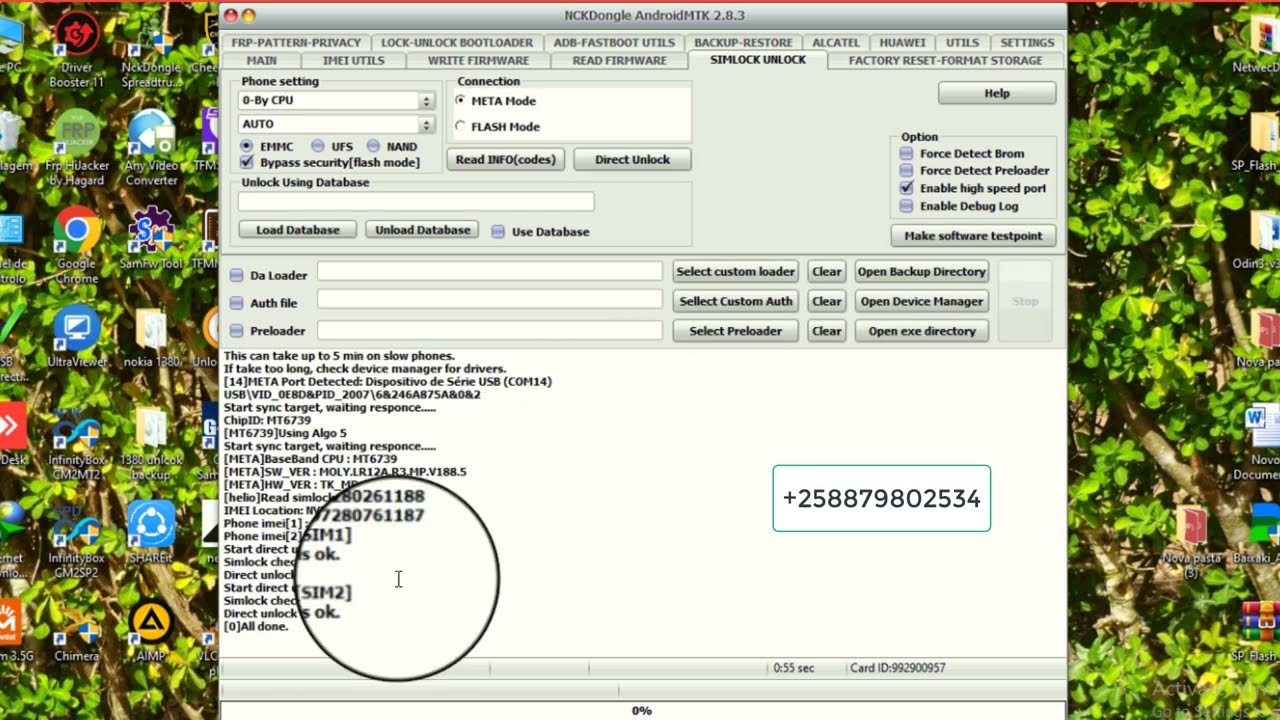Open IMEI UTILS tab

point(353,61)
